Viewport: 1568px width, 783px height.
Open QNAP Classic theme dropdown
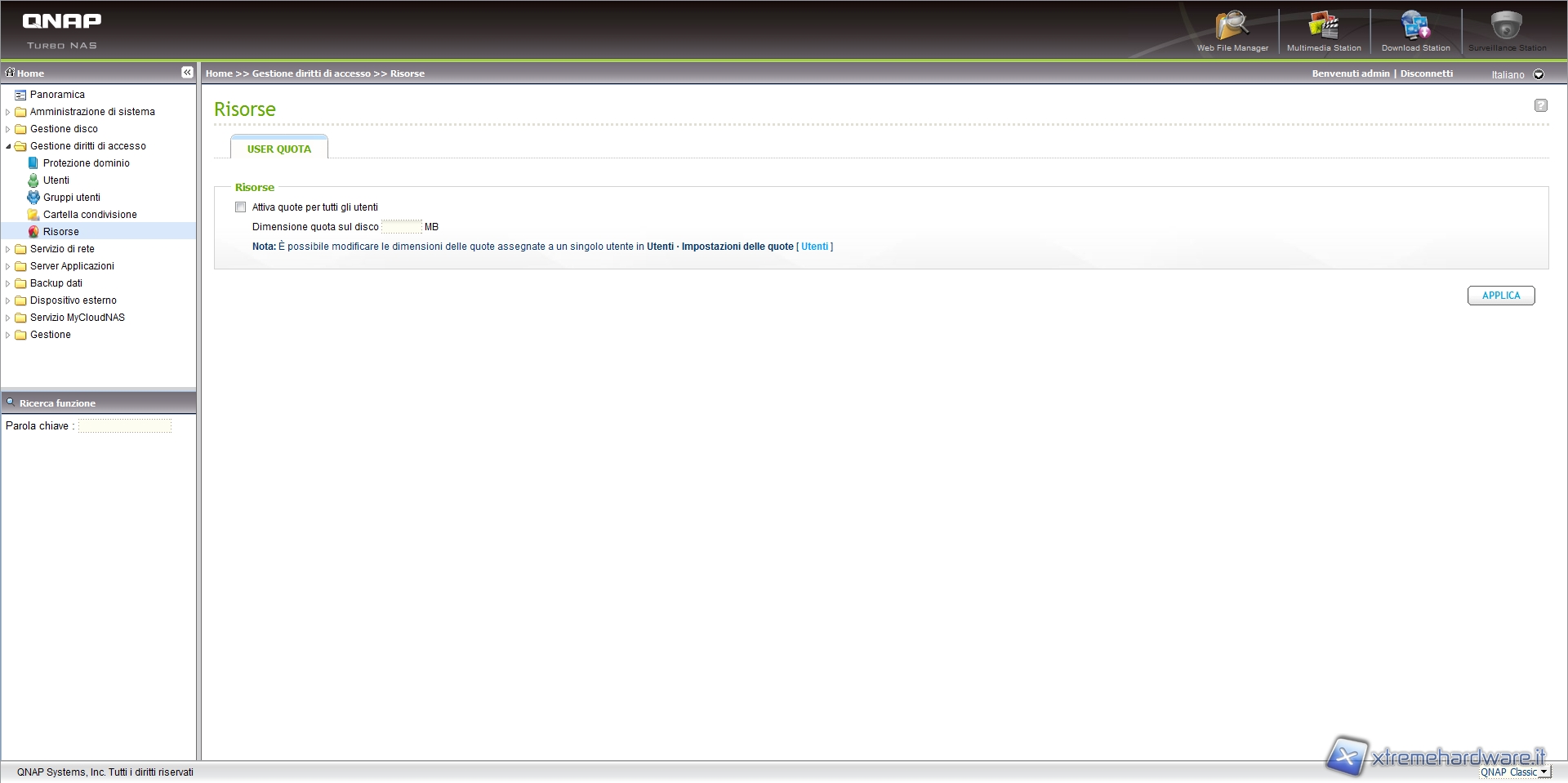pyautogui.click(x=1514, y=772)
